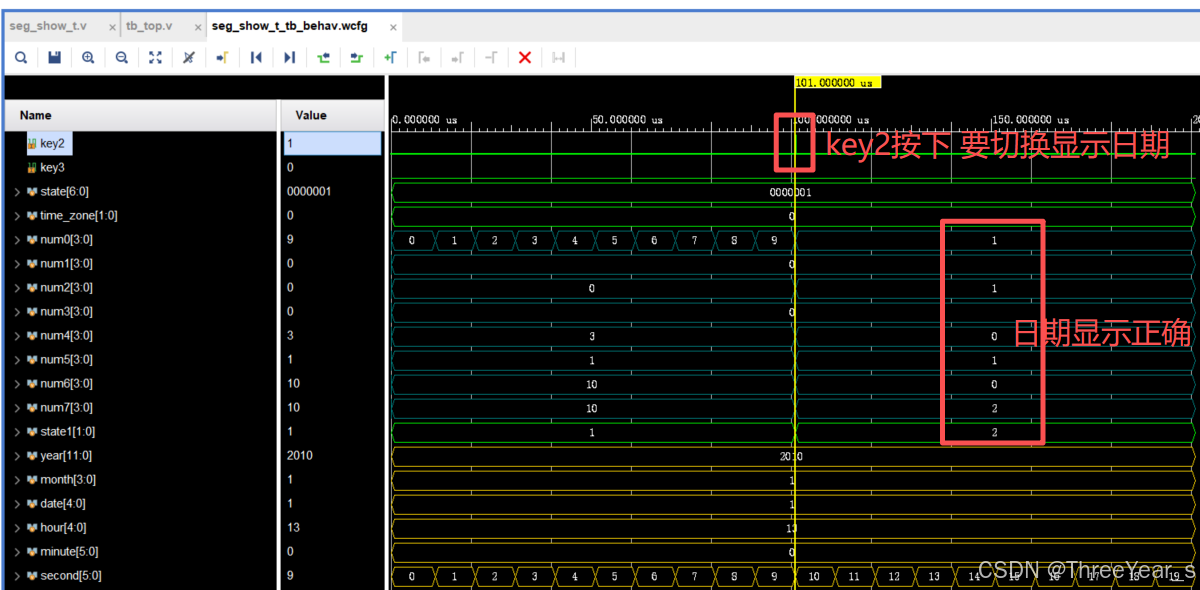
Task: Expand num4[3:0] bus bits
Action: tap(17, 335)
